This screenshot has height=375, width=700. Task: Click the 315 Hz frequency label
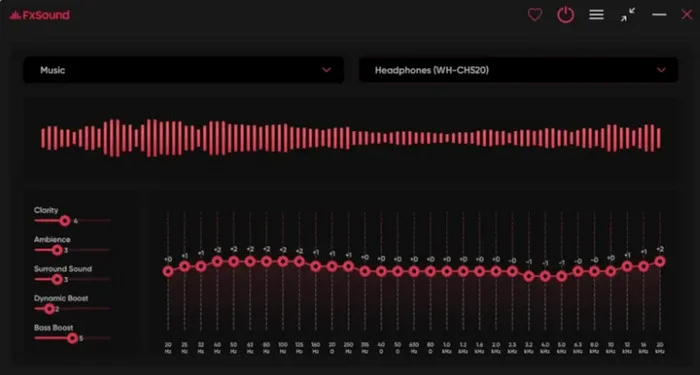[365, 348]
